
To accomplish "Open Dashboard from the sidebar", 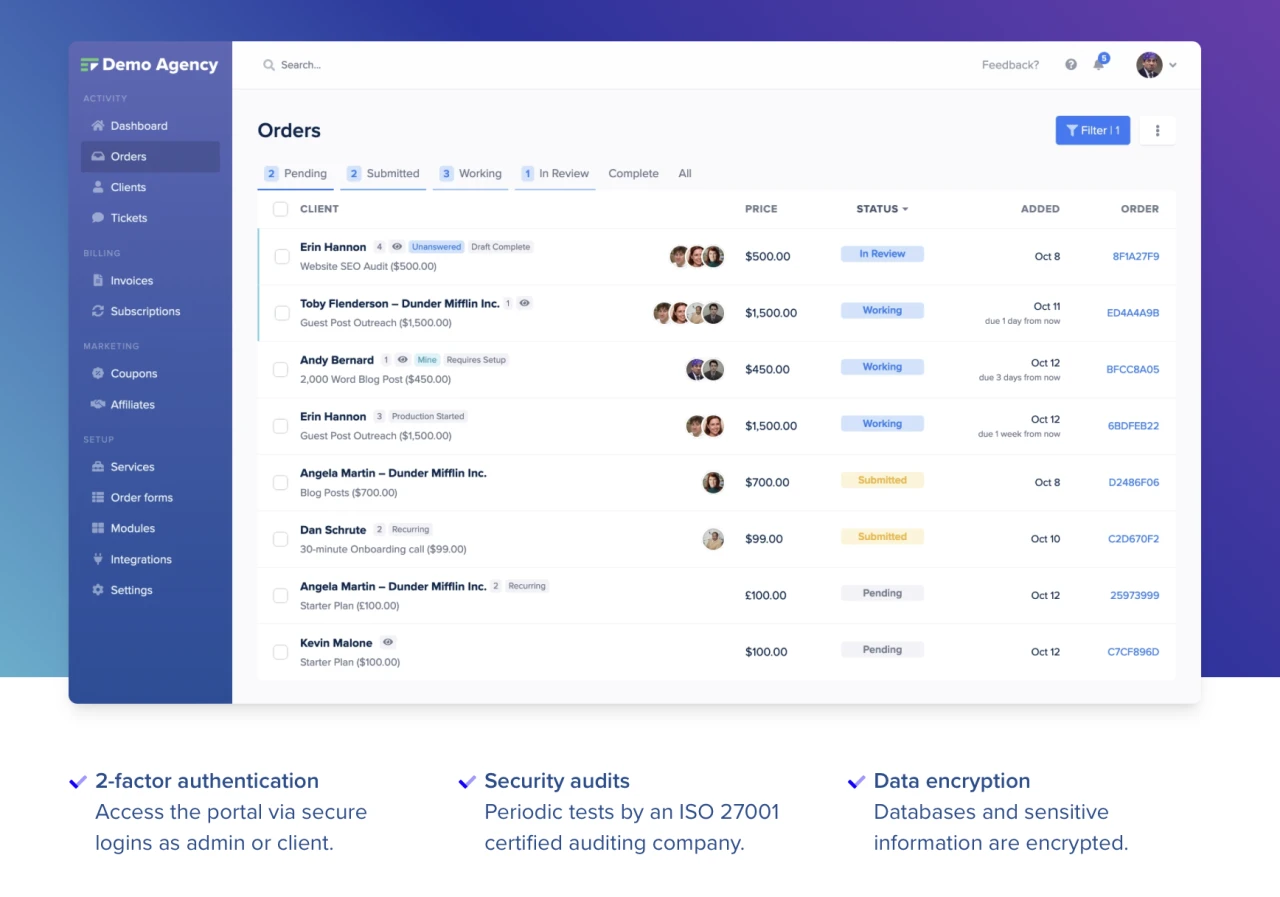I will tap(139, 126).
